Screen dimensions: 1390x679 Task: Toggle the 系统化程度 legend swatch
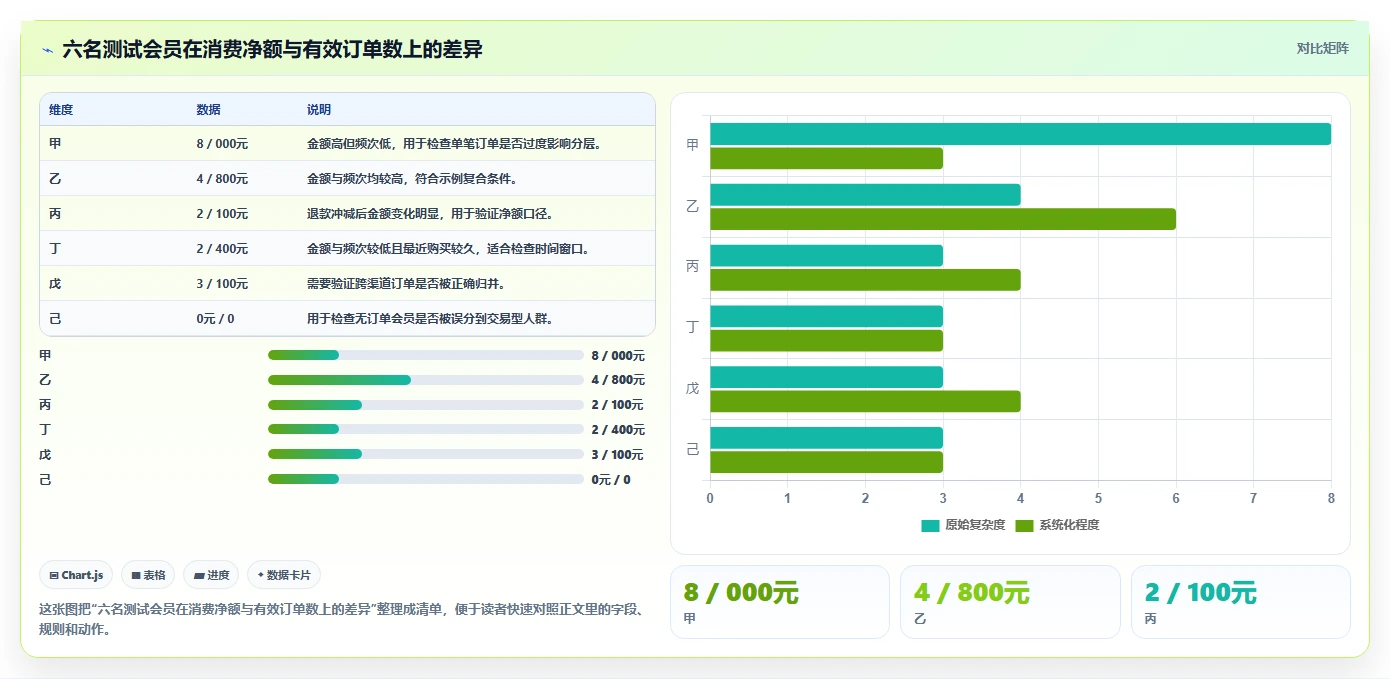tap(1024, 526)
